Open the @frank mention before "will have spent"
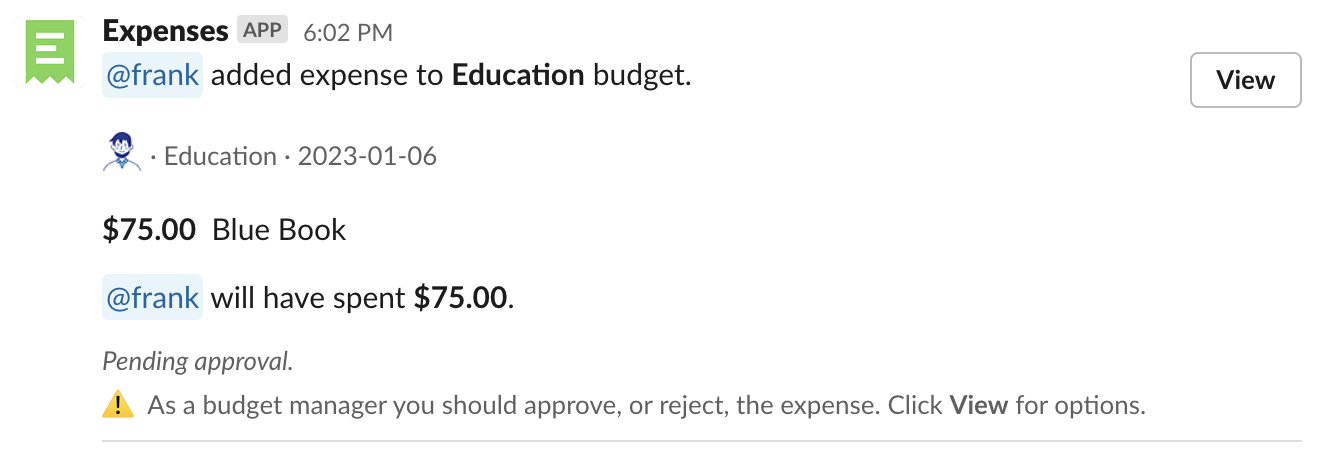 [152, 297]
